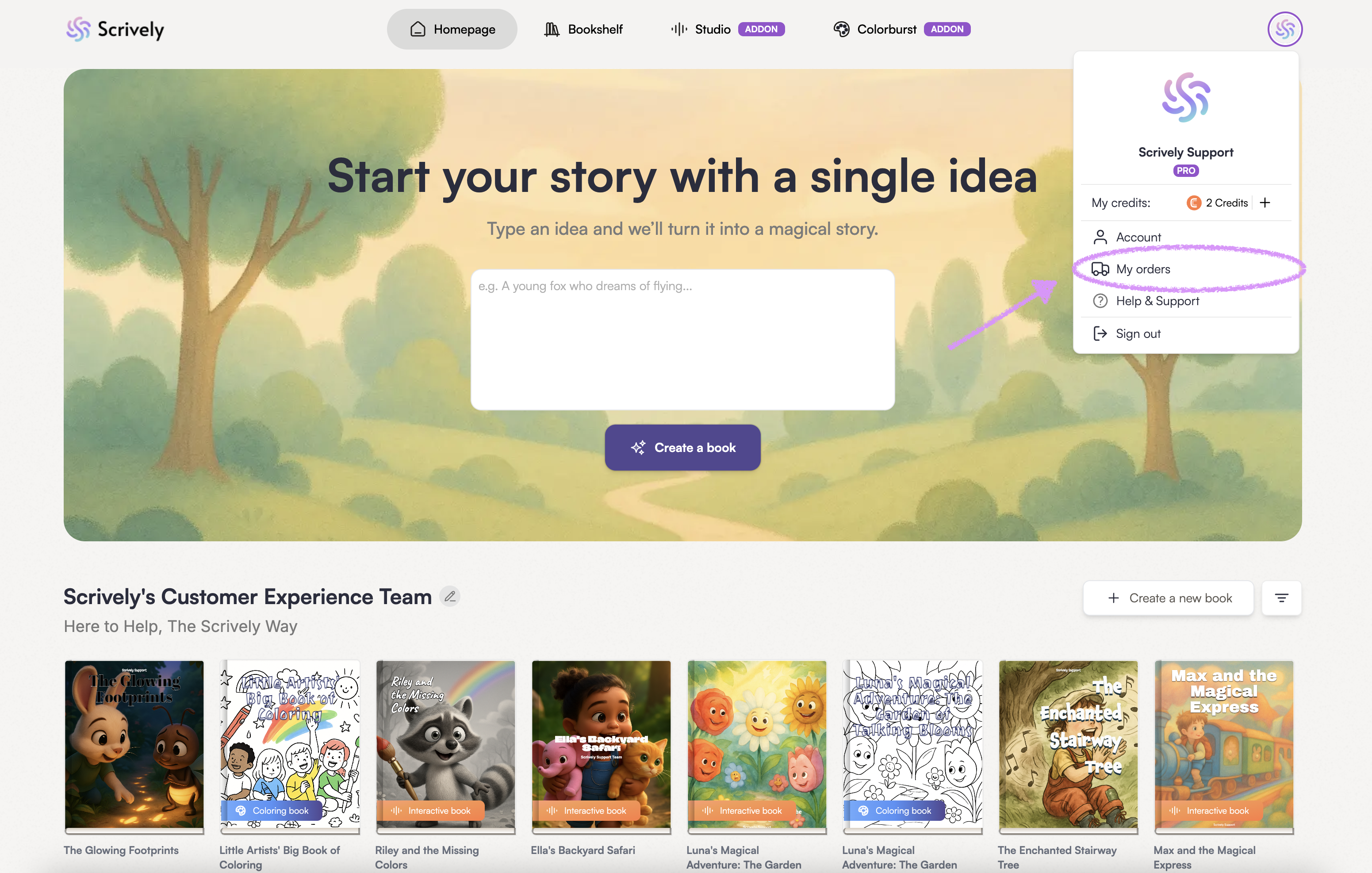Click the orange credits coin icon
The image size is (1372, 873).
pos(1194,203)
